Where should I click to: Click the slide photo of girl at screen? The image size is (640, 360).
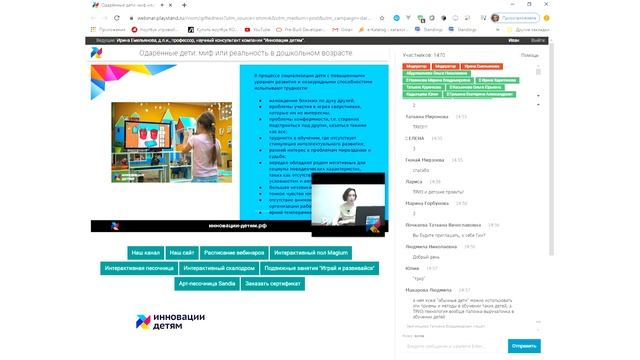tap(172, 142)
